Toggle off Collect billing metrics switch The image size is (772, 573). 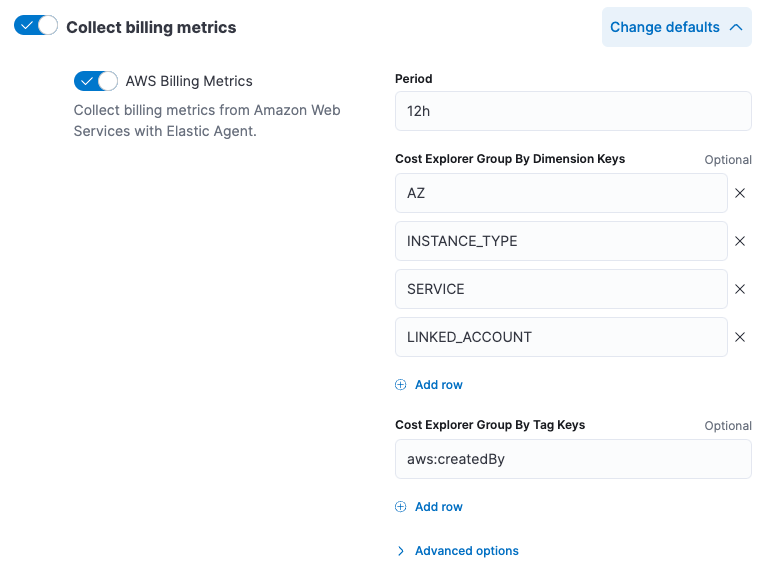36,26
